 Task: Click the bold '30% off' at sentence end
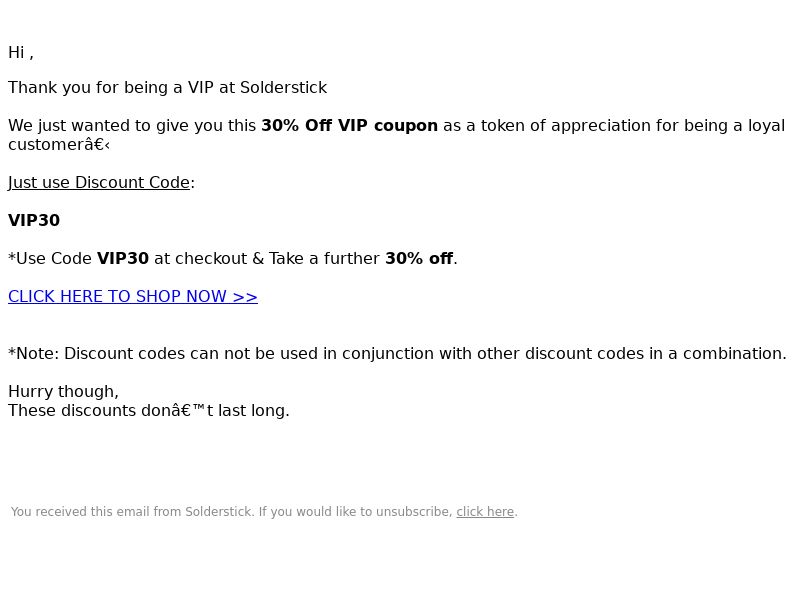419,259
